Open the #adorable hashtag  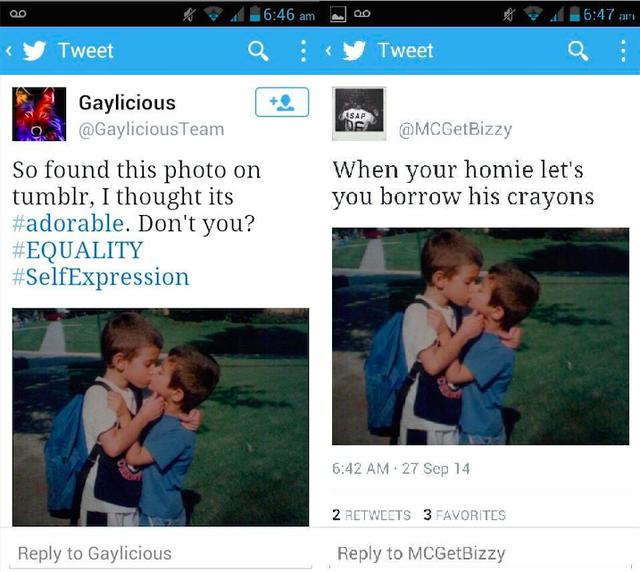click(68, 223)
